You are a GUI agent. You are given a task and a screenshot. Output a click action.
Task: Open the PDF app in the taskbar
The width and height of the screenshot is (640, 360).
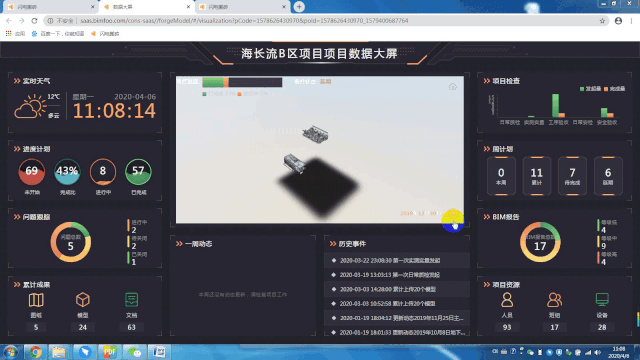(109, 352)
